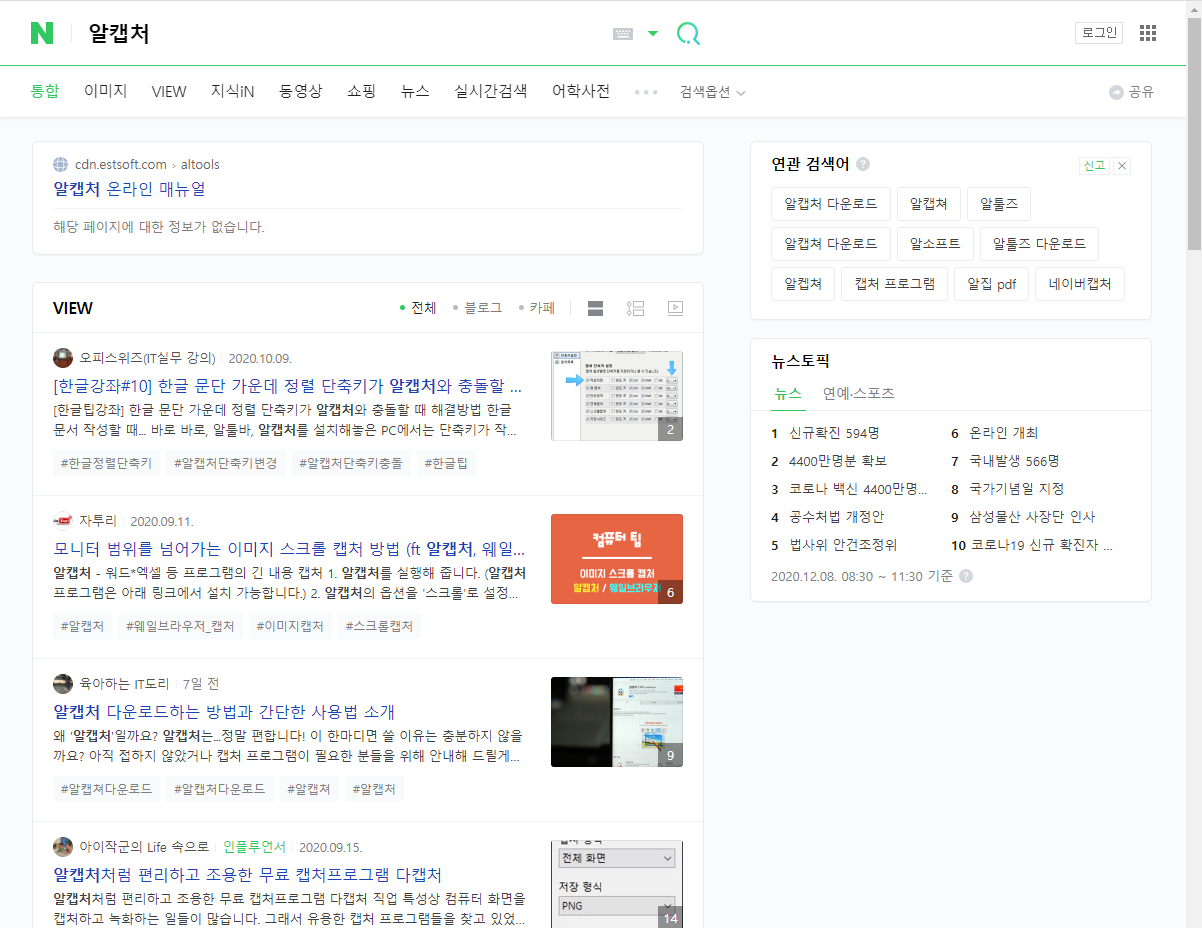Switch VIEW to timeline layout icon
This screenshot has width=1202, height=928.
click(635, 308)
